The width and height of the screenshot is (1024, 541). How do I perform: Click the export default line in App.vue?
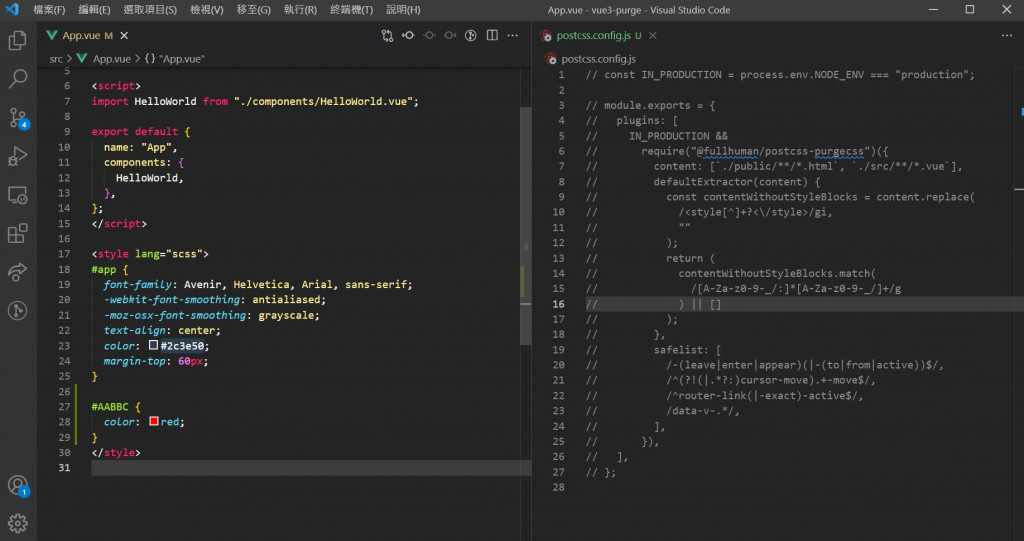(140, 132)
